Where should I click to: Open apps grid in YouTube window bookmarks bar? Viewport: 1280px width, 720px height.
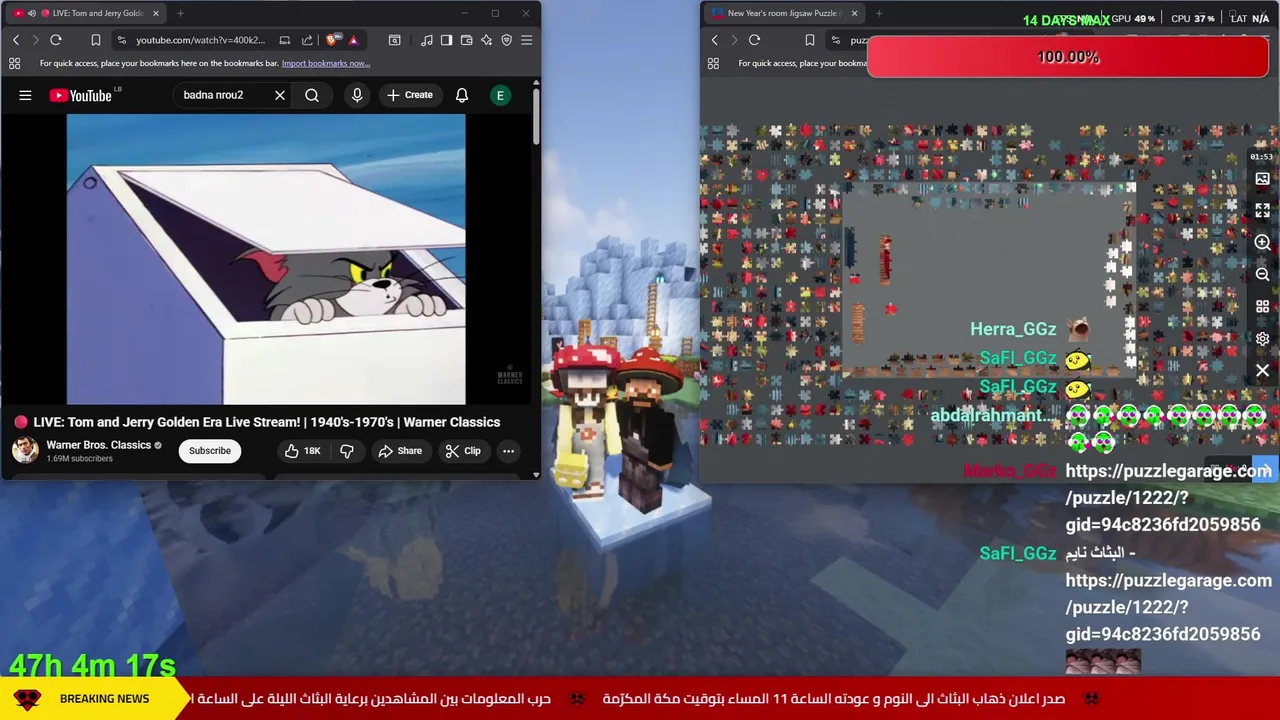(14, 63)
